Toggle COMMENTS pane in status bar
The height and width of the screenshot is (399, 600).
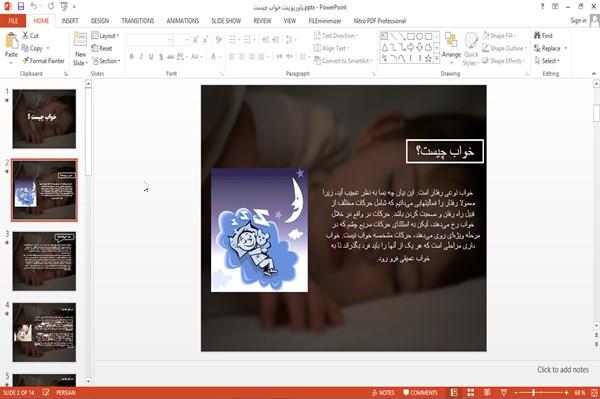point(420,392)
